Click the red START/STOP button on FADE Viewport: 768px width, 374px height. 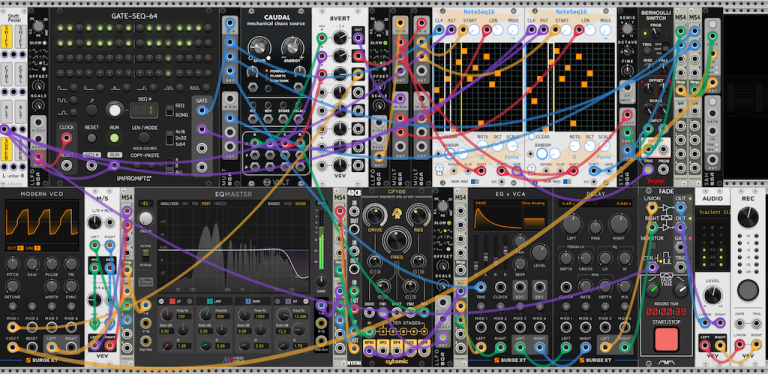(x=666, y=339)
